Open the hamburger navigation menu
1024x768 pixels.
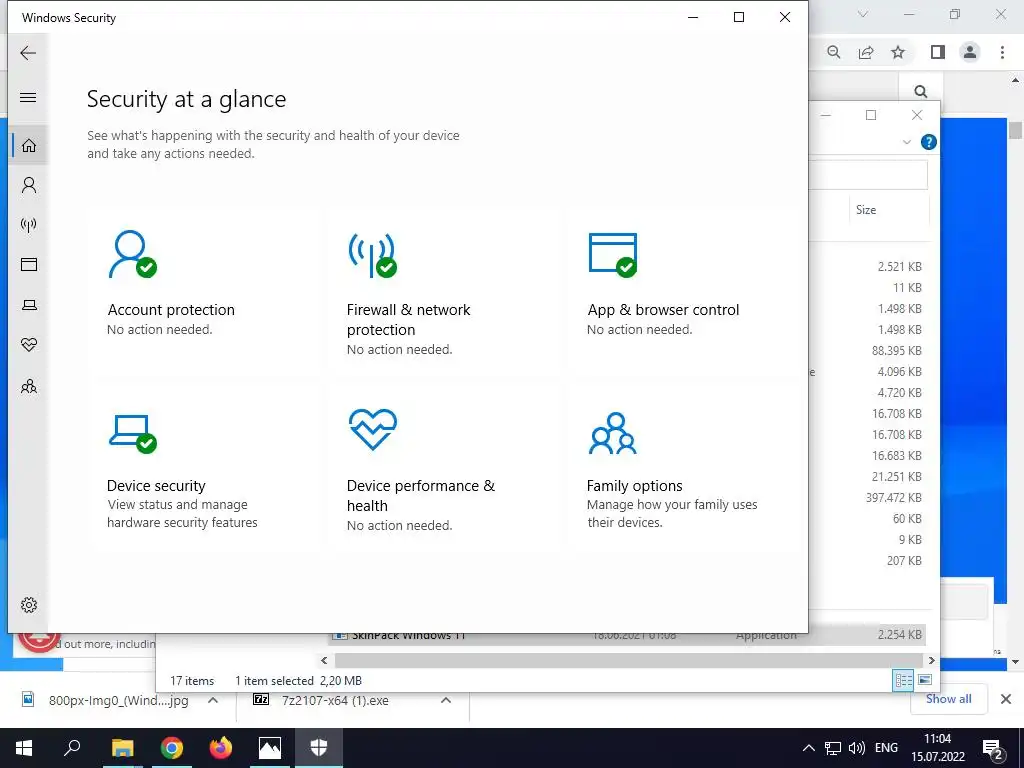pyautogui.click(x=28, y=97)
